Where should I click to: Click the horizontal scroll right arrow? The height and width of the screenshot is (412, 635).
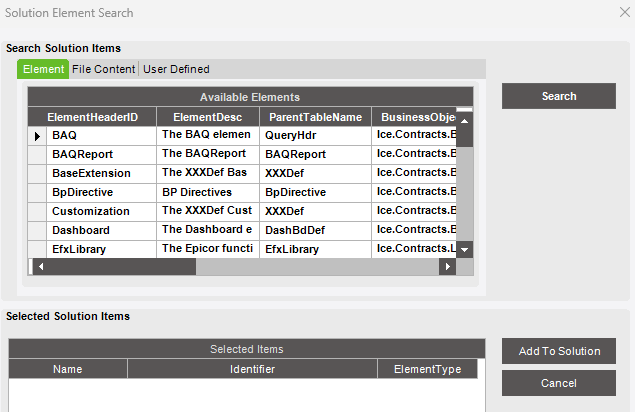(x=447, y=267)
